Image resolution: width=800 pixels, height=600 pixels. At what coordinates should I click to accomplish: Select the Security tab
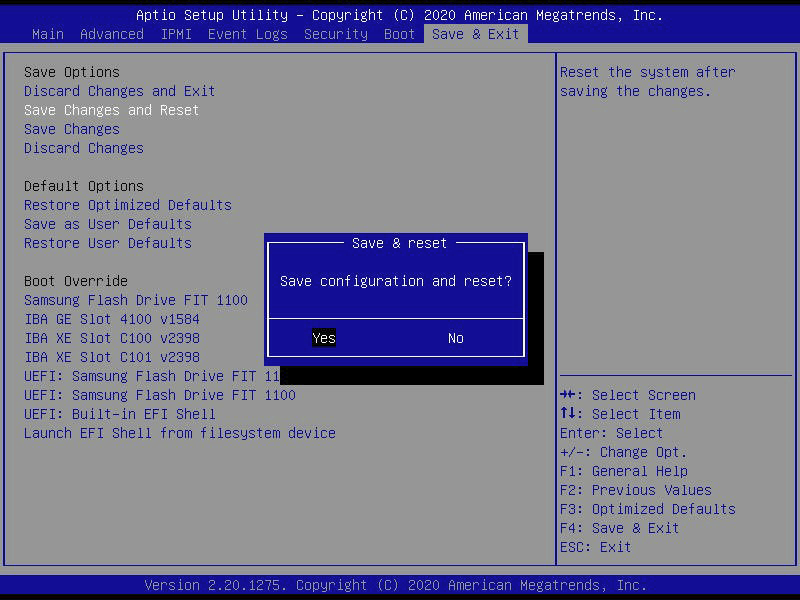(x=336, y=34)
